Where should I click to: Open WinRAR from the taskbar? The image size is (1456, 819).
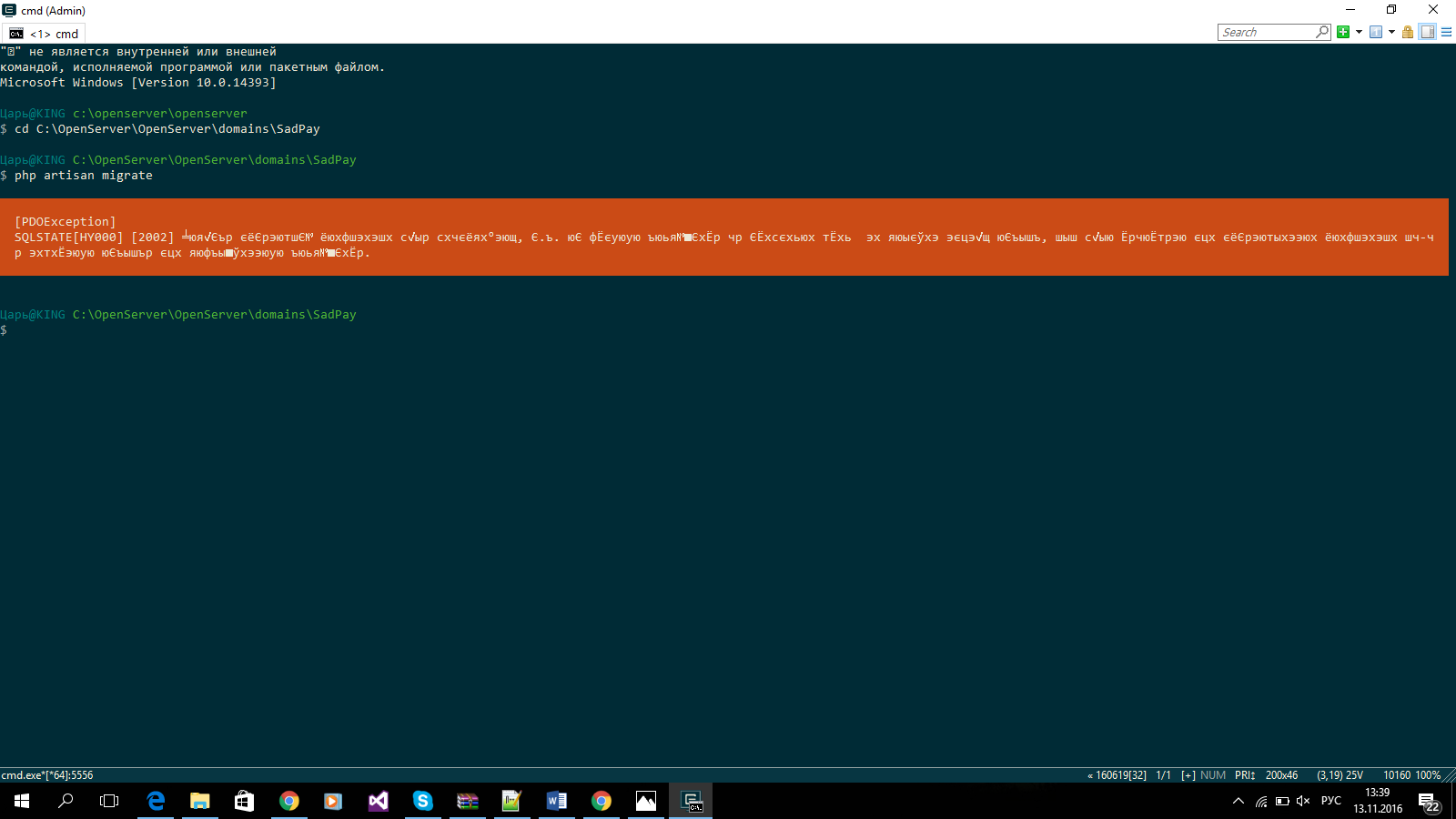pyautogui.click(x=468, y=801)
